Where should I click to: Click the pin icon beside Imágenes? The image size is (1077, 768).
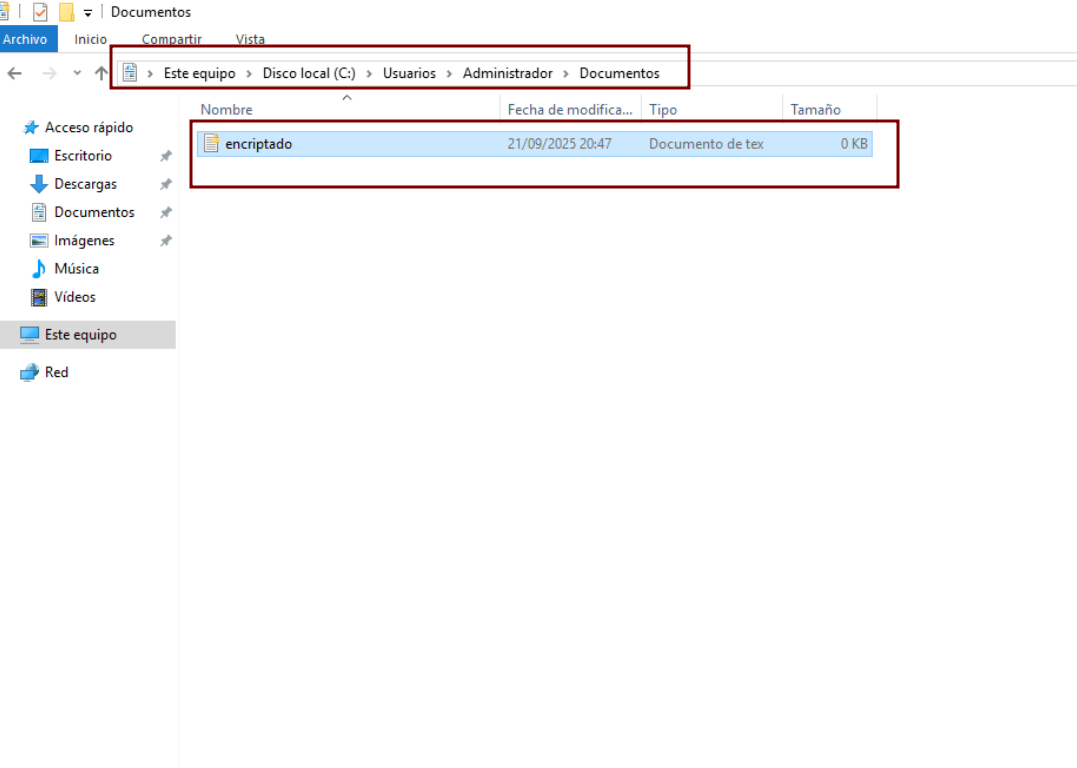pyautogui.click(x=166, y=240)
